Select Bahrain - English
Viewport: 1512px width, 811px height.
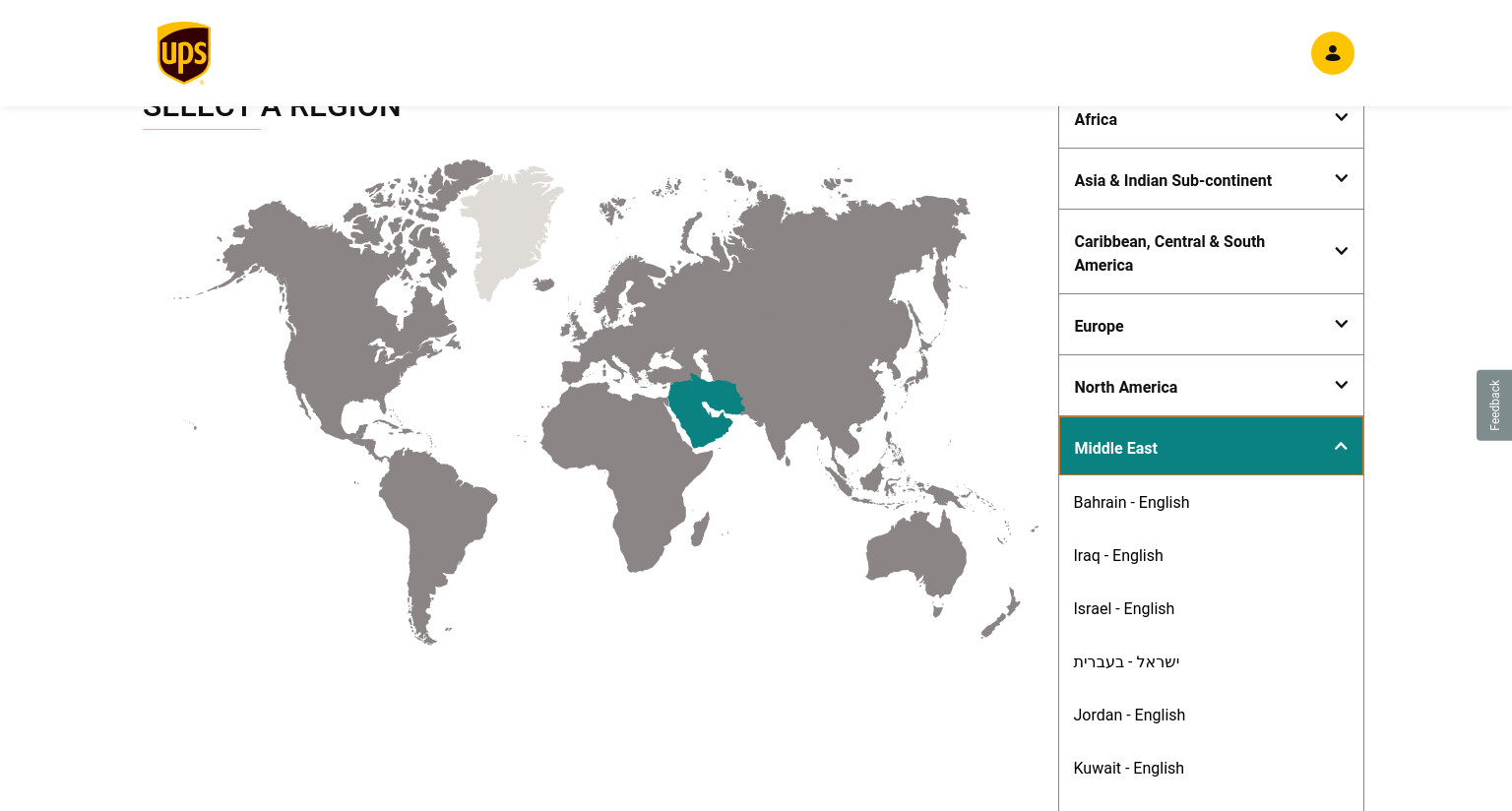pos(1131,502)
